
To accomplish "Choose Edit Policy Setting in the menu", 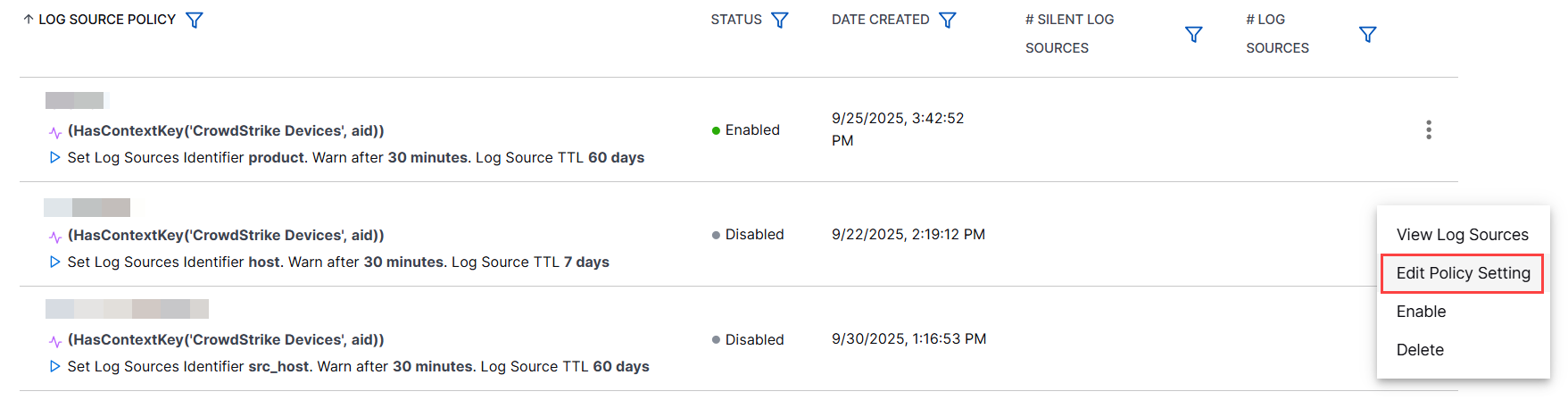I will tap(1463, 273).
